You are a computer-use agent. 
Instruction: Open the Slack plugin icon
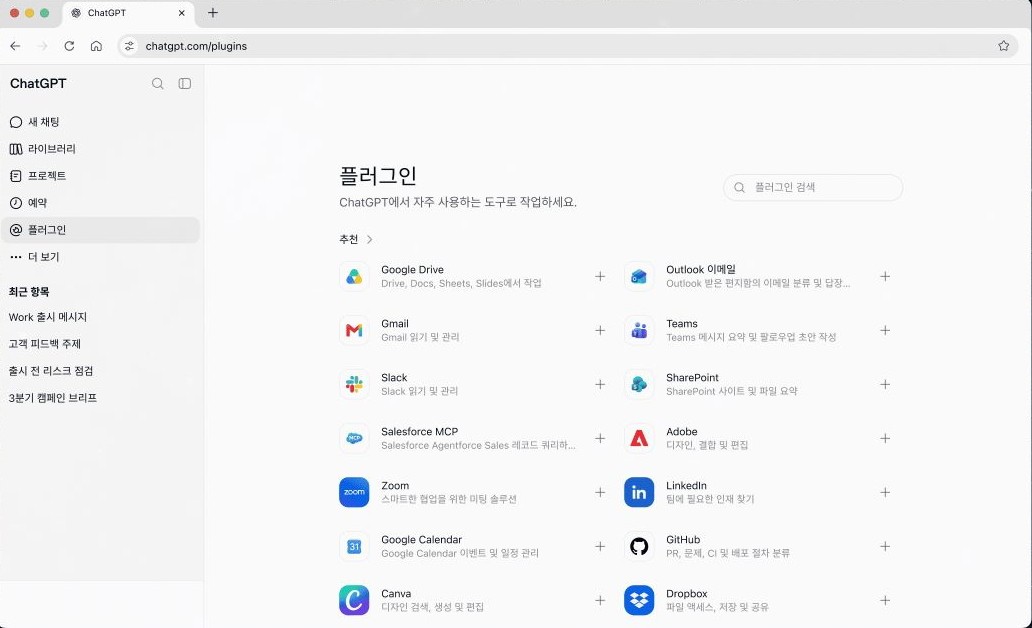pyautogui.click(x=354, y=384)
